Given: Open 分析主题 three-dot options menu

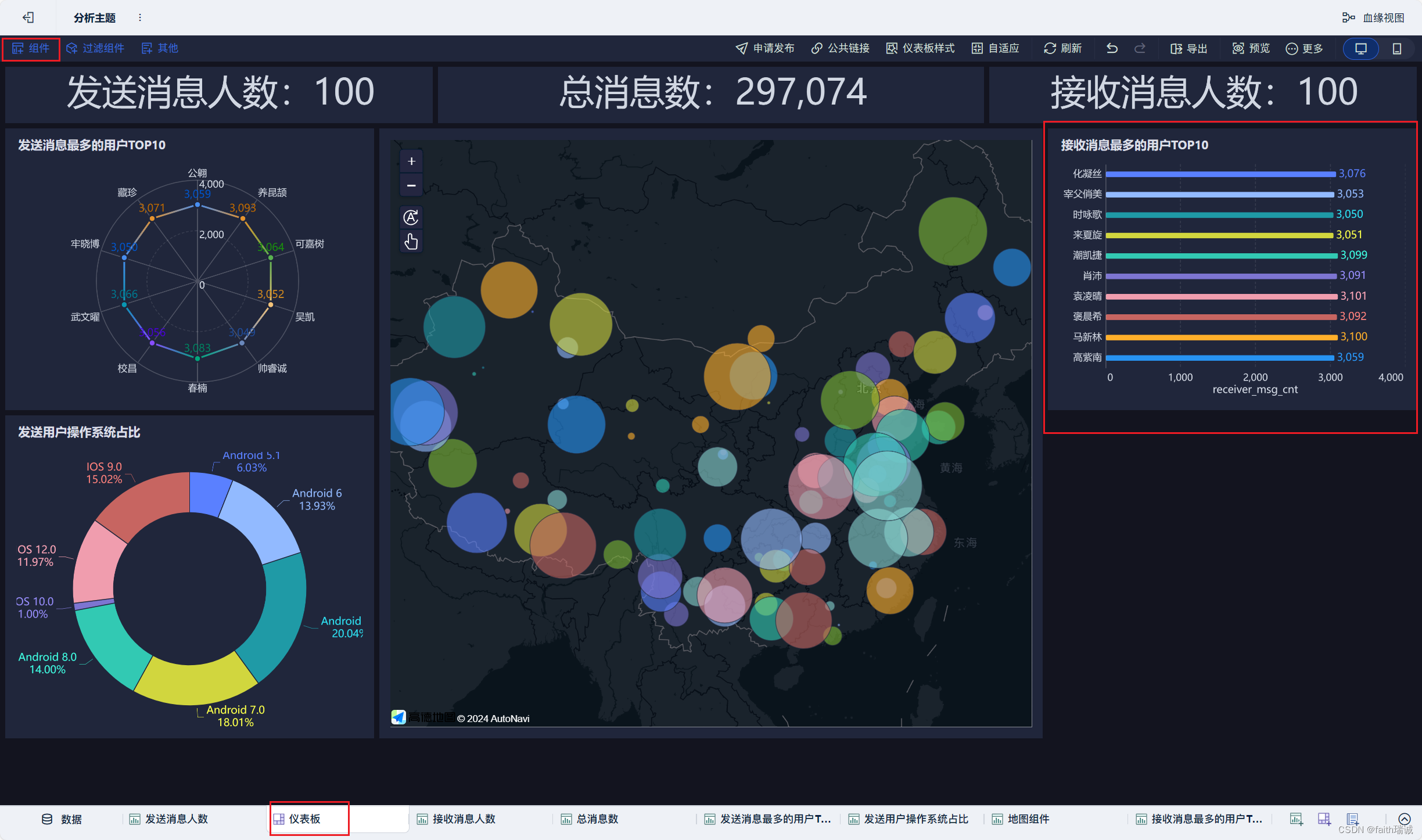Looking at the screenshot, I should pos(140,17).
